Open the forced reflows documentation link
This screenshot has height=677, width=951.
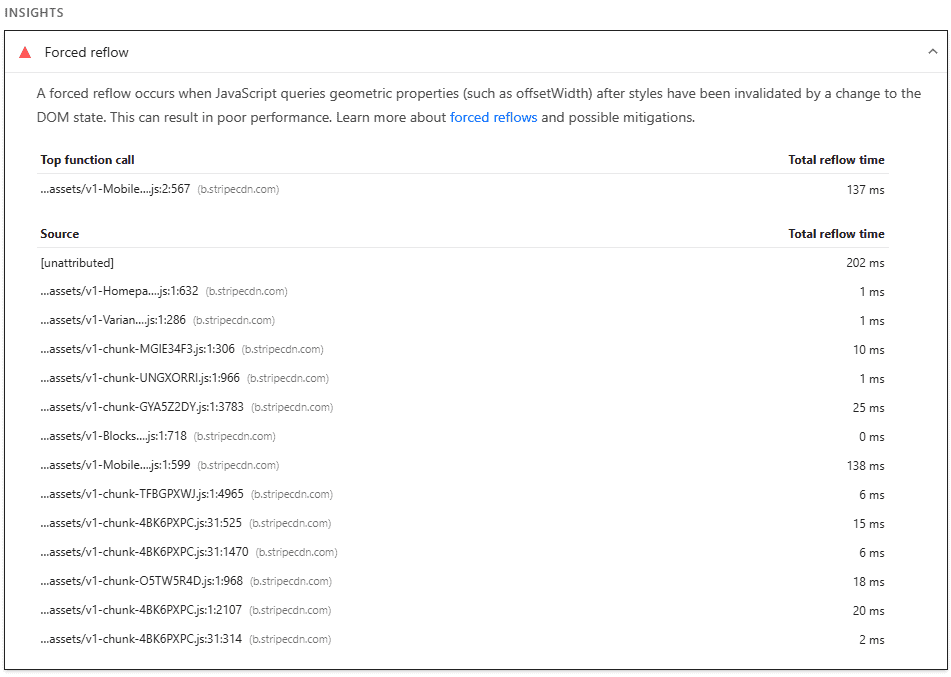click(x=493, y=117)
